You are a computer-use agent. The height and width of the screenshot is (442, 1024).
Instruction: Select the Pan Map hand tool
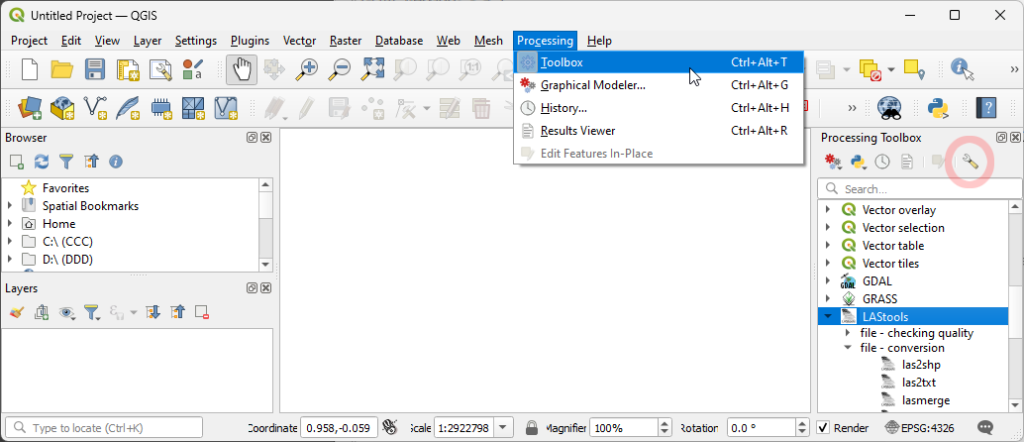click(x=242, y=69)
